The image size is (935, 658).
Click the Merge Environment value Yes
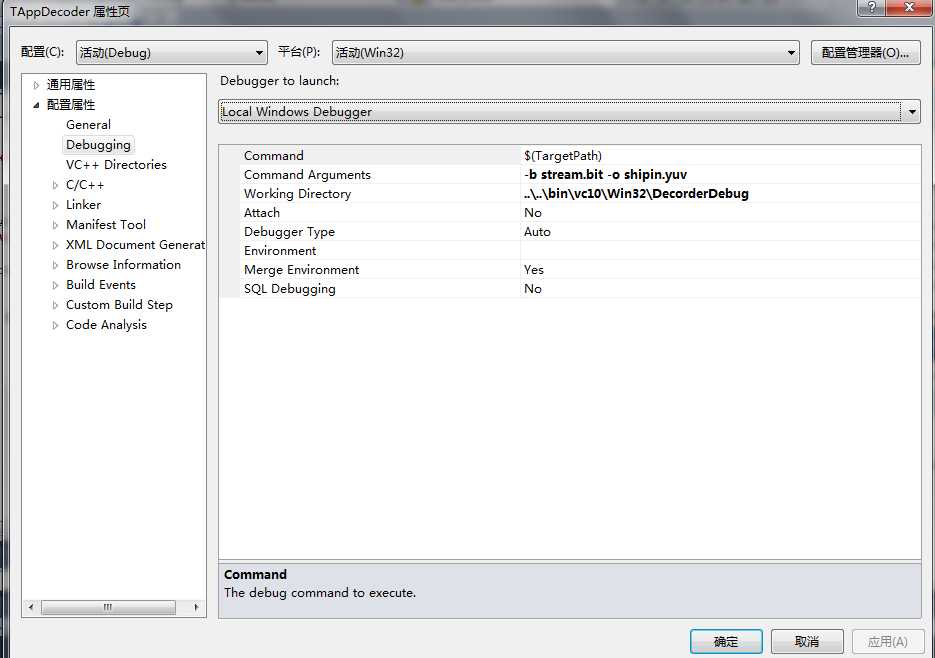click(x=534, y=270)
